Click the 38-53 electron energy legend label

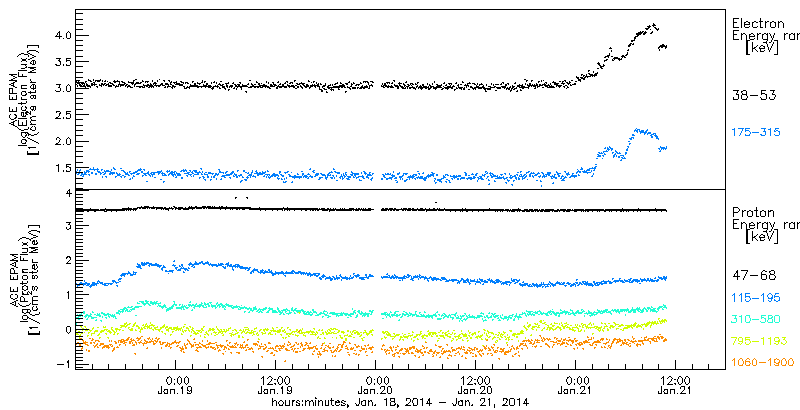[x=754, y=95]
